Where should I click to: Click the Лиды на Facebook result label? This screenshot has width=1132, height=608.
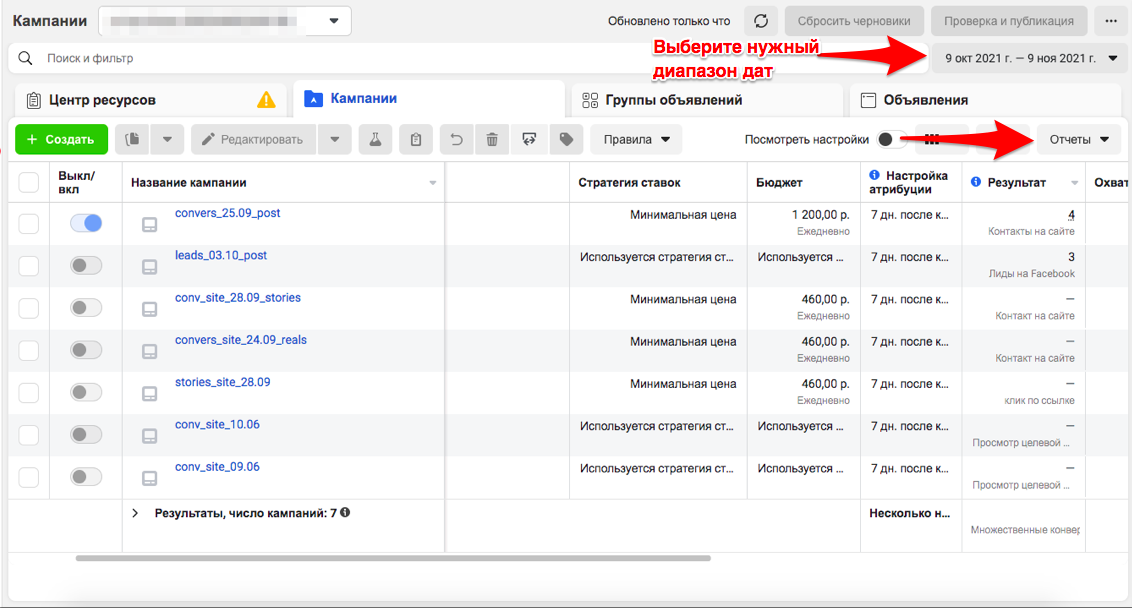point(1032,274)
